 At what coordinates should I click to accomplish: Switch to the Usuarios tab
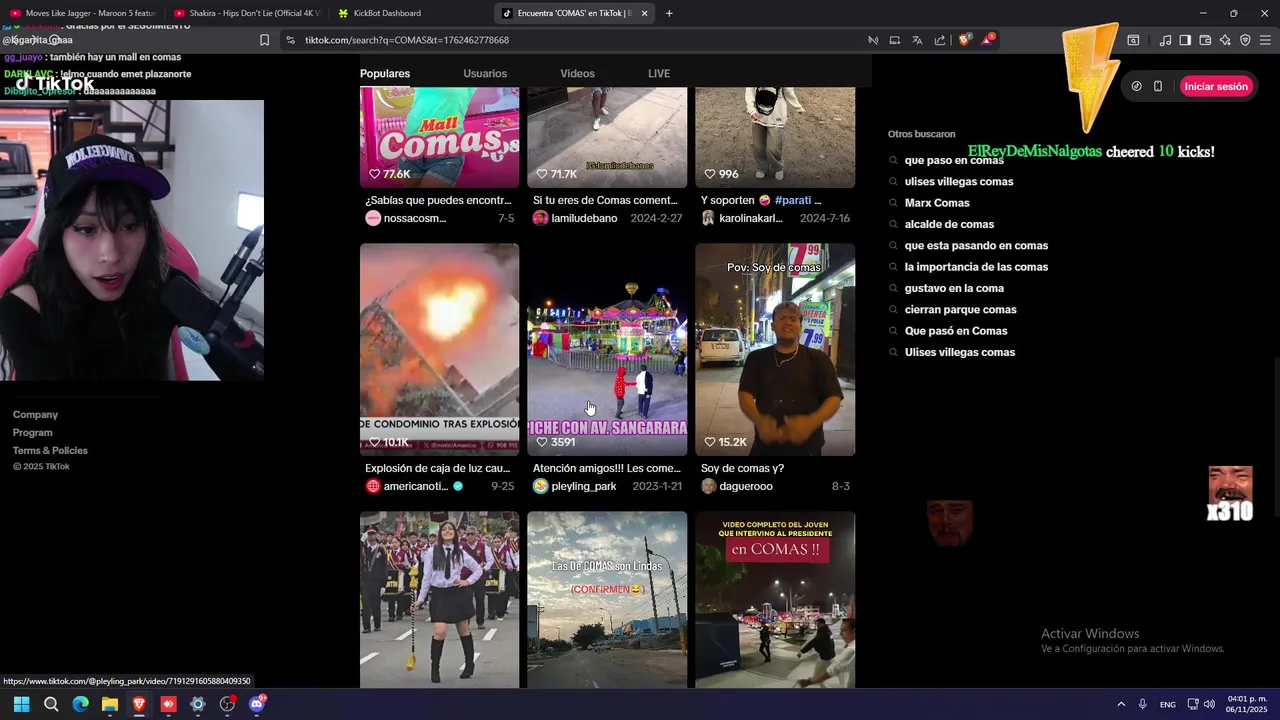tap(485, 73)
